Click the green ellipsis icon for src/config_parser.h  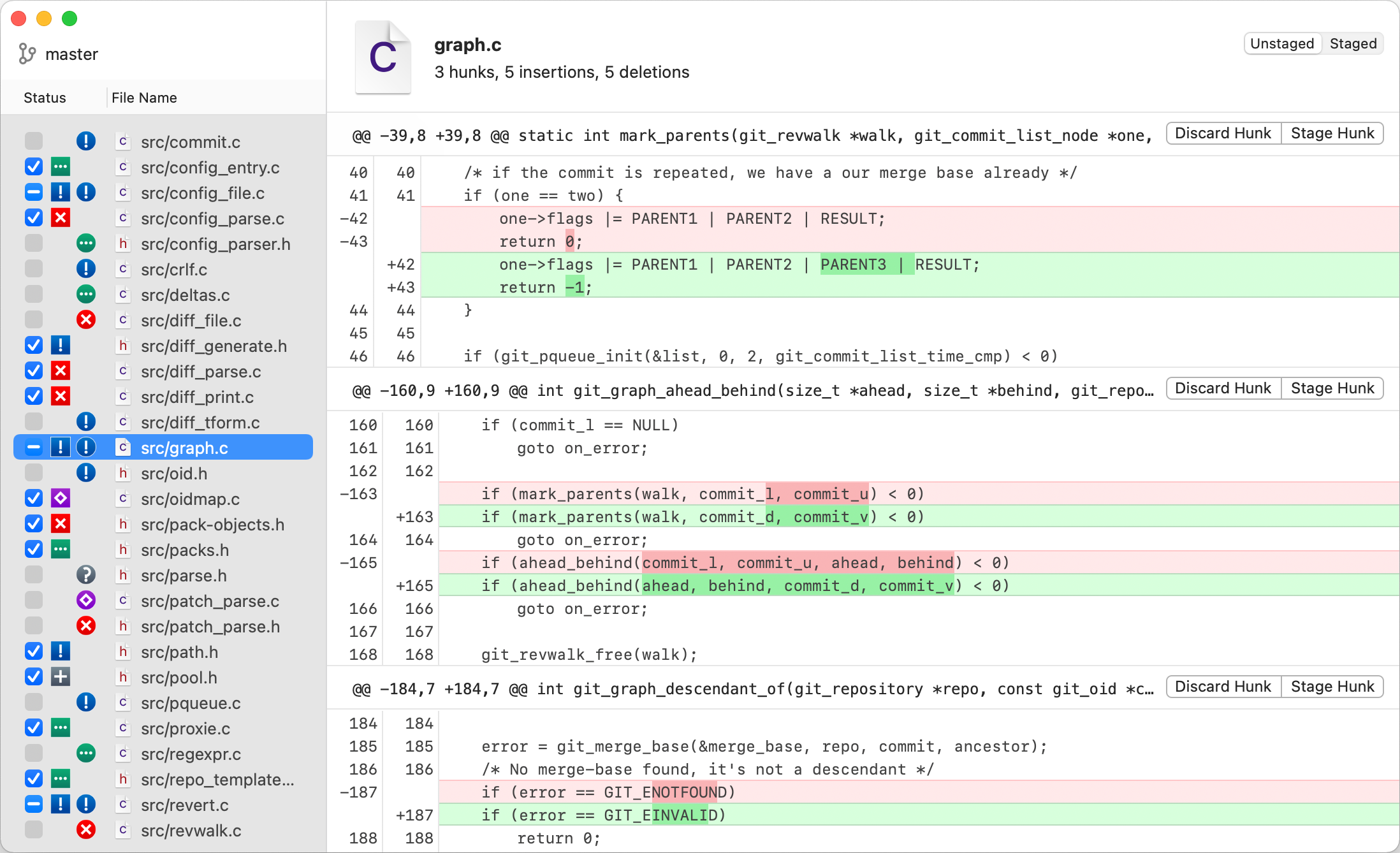click(x=86, y=244)
